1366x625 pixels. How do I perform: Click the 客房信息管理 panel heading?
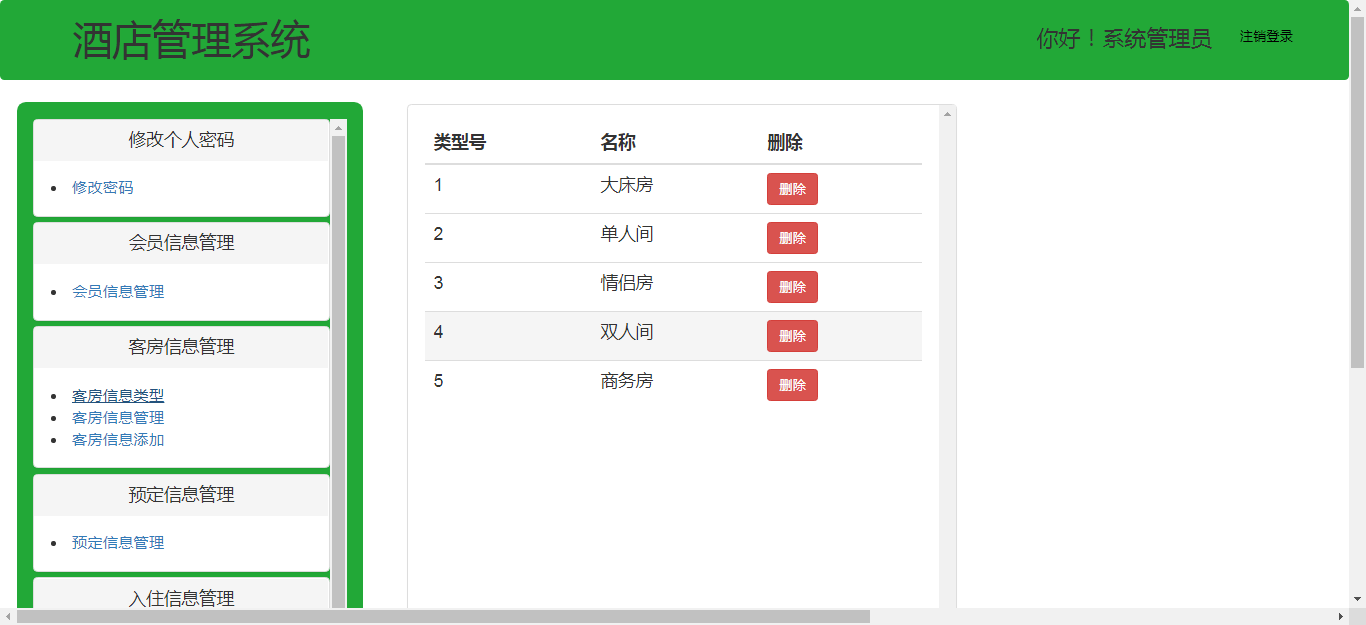(181, 347)
